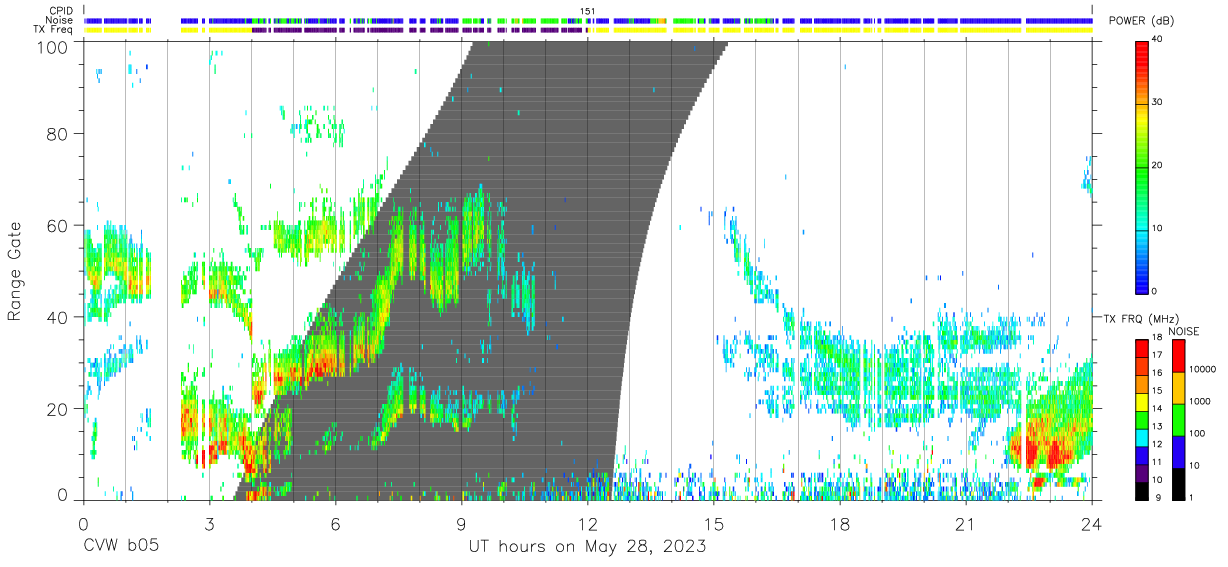The image size is (1228, 567).
Task: Click the Noise row label at top left
Action: [x=59, y=20]
